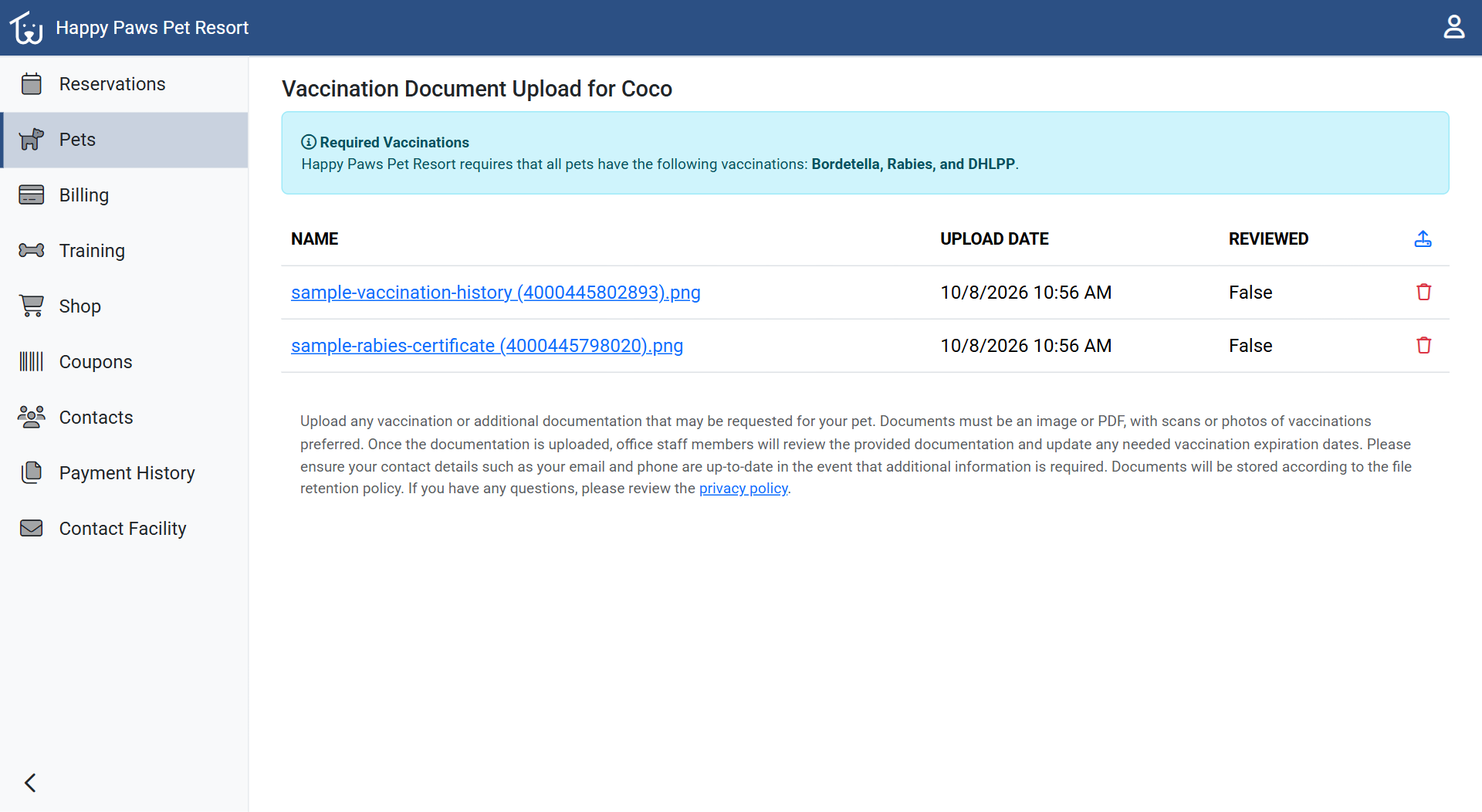Click the Contacts people icon
This screenshot has height=812, width=1482.
point(32,417)
